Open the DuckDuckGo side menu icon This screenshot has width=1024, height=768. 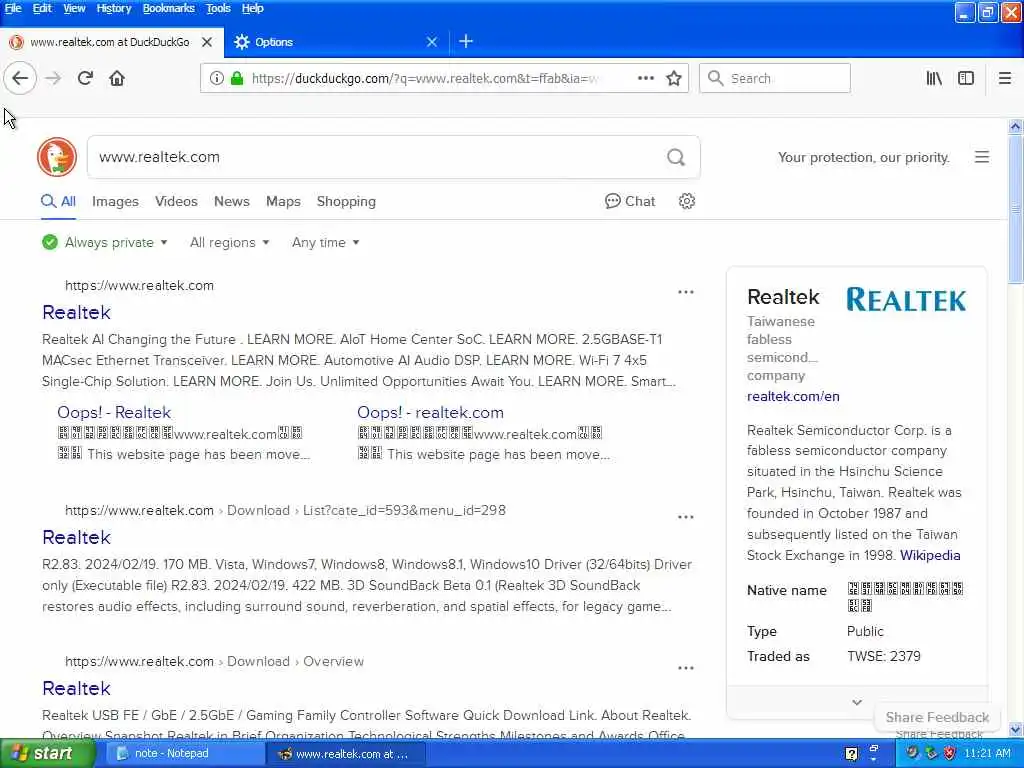click(x=982, y=157)
